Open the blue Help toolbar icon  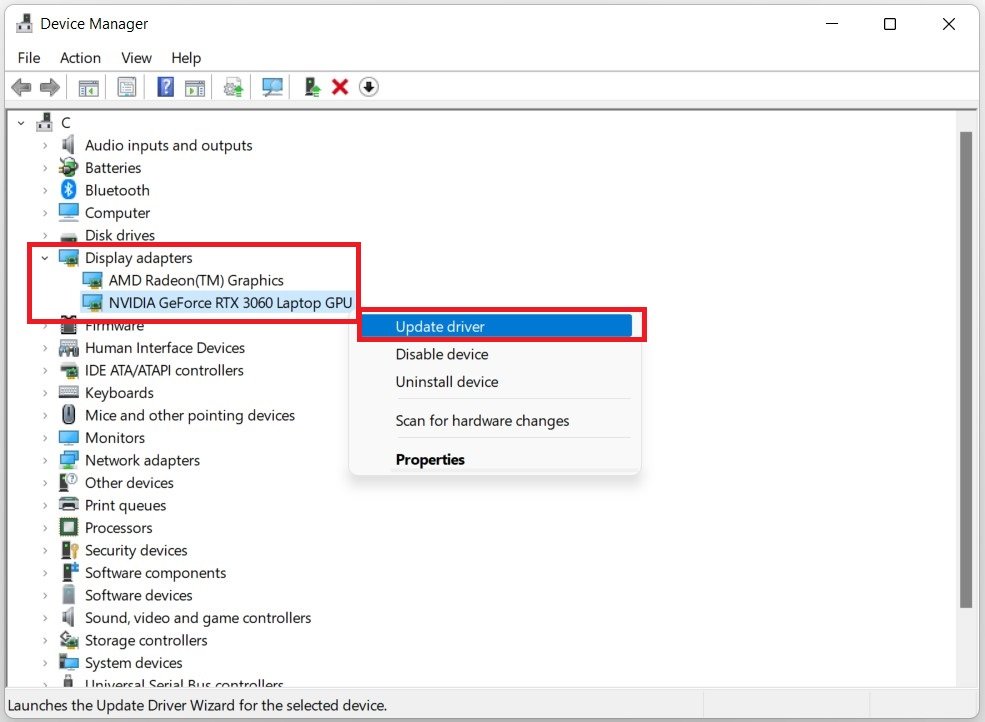(165, 87)
